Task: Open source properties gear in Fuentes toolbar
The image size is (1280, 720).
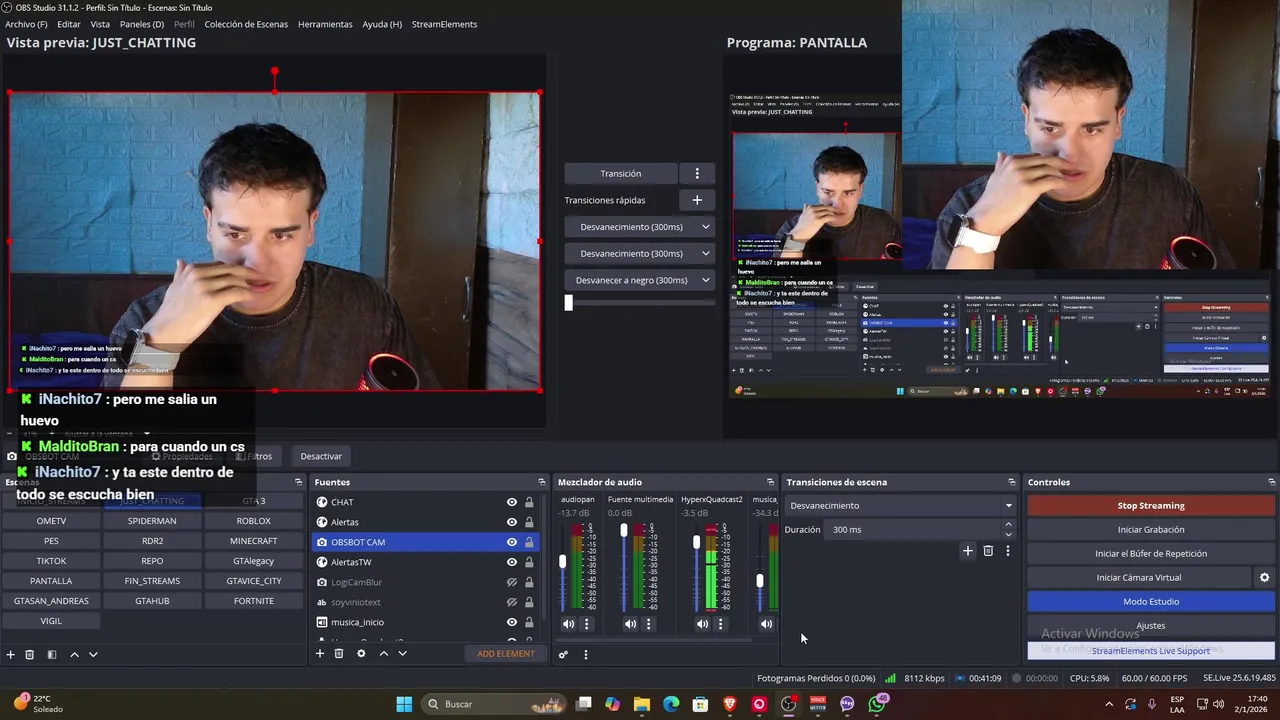Action: click(361, 653)
